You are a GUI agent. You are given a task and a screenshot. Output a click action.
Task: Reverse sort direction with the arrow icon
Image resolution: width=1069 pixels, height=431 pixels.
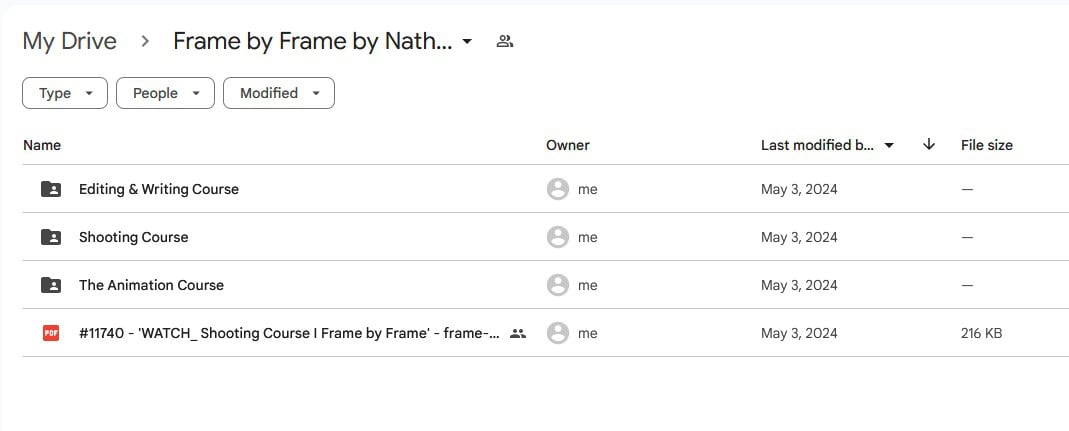pos(929,145)
